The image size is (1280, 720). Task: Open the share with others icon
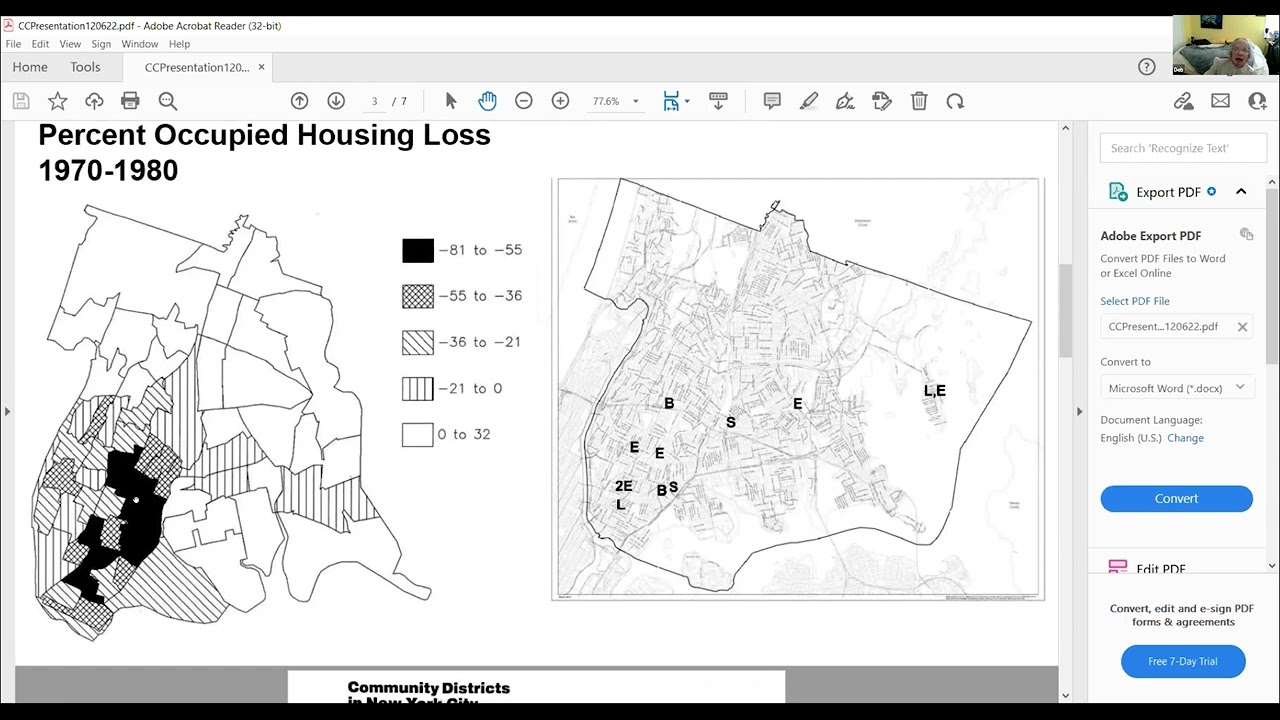[1257, 101]
